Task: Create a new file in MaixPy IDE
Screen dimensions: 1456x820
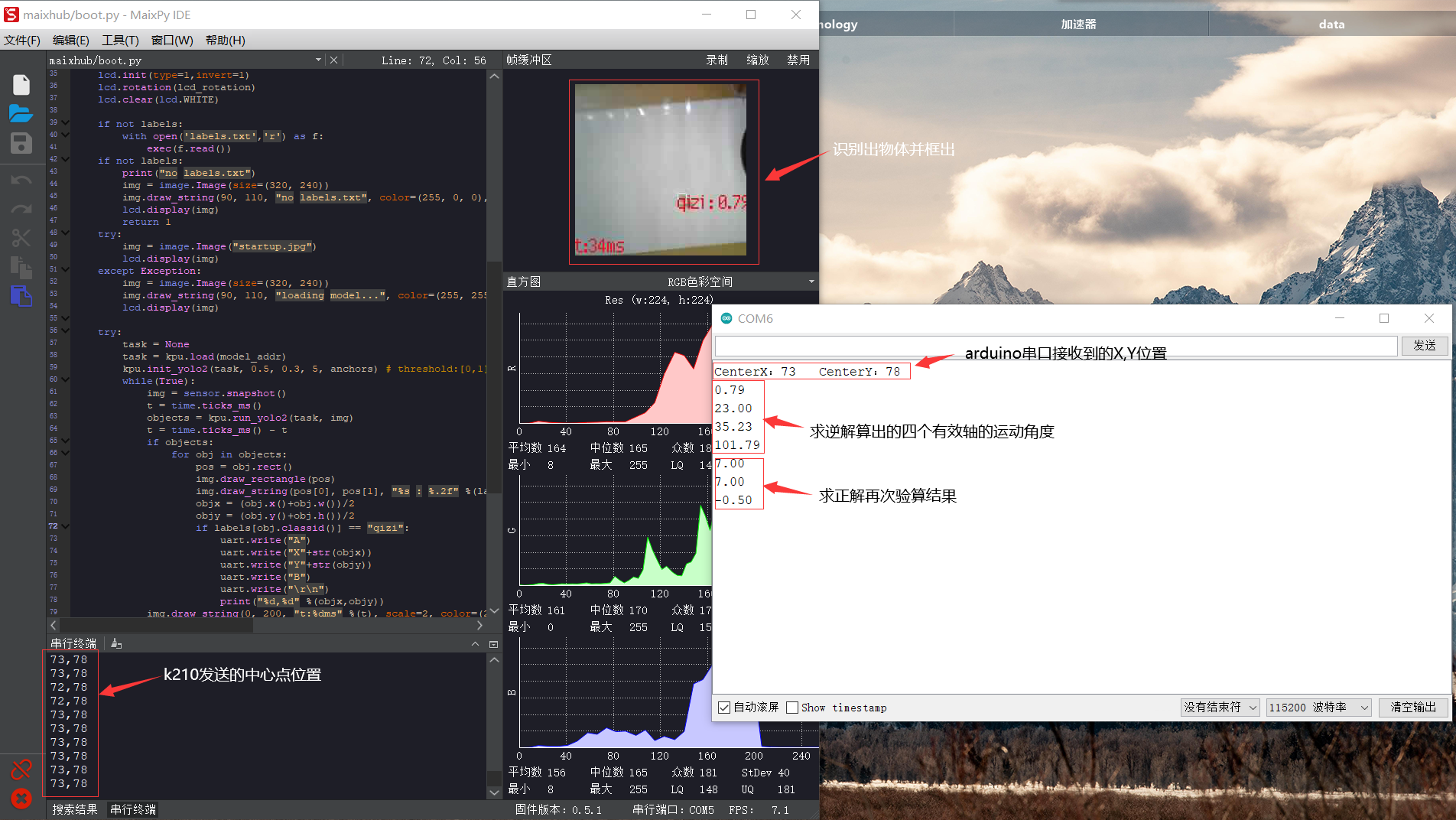Action: click(21, 84)
